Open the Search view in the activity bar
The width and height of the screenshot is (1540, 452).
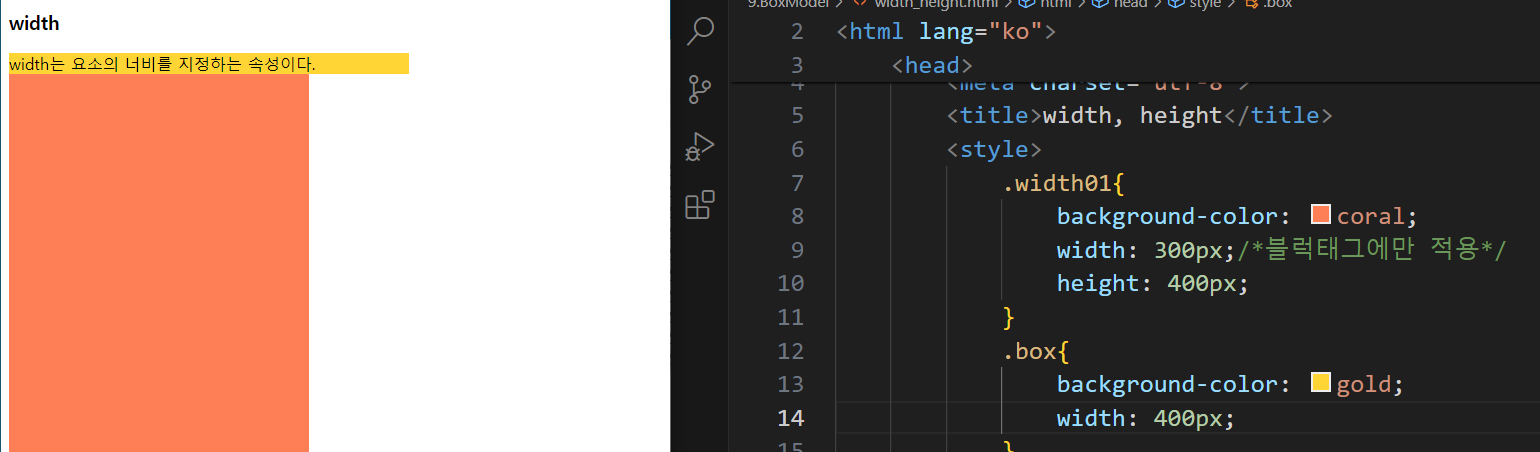pos(700,30)
